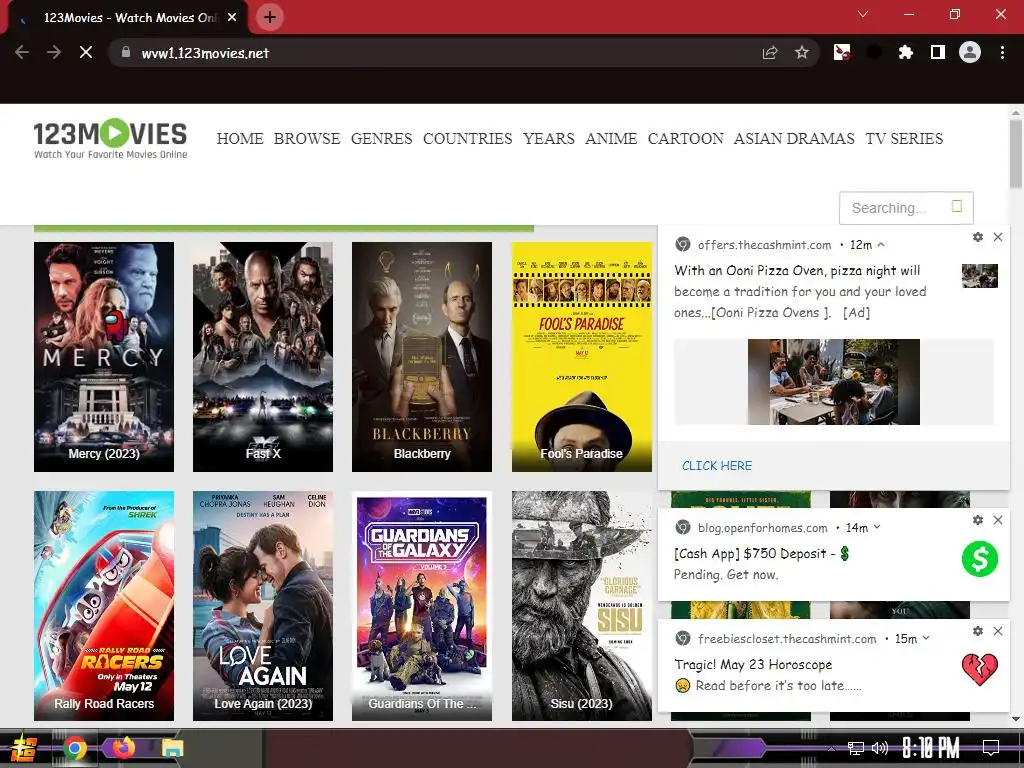This screenshot has width=1024, height=768.
Task: Open the CARTOON navigation item
Action: coord(686,138)
